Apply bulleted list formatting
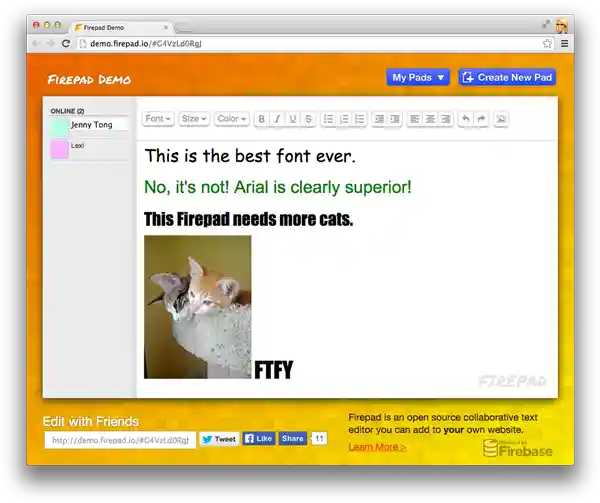600x503 pixels. coord(328,119)
